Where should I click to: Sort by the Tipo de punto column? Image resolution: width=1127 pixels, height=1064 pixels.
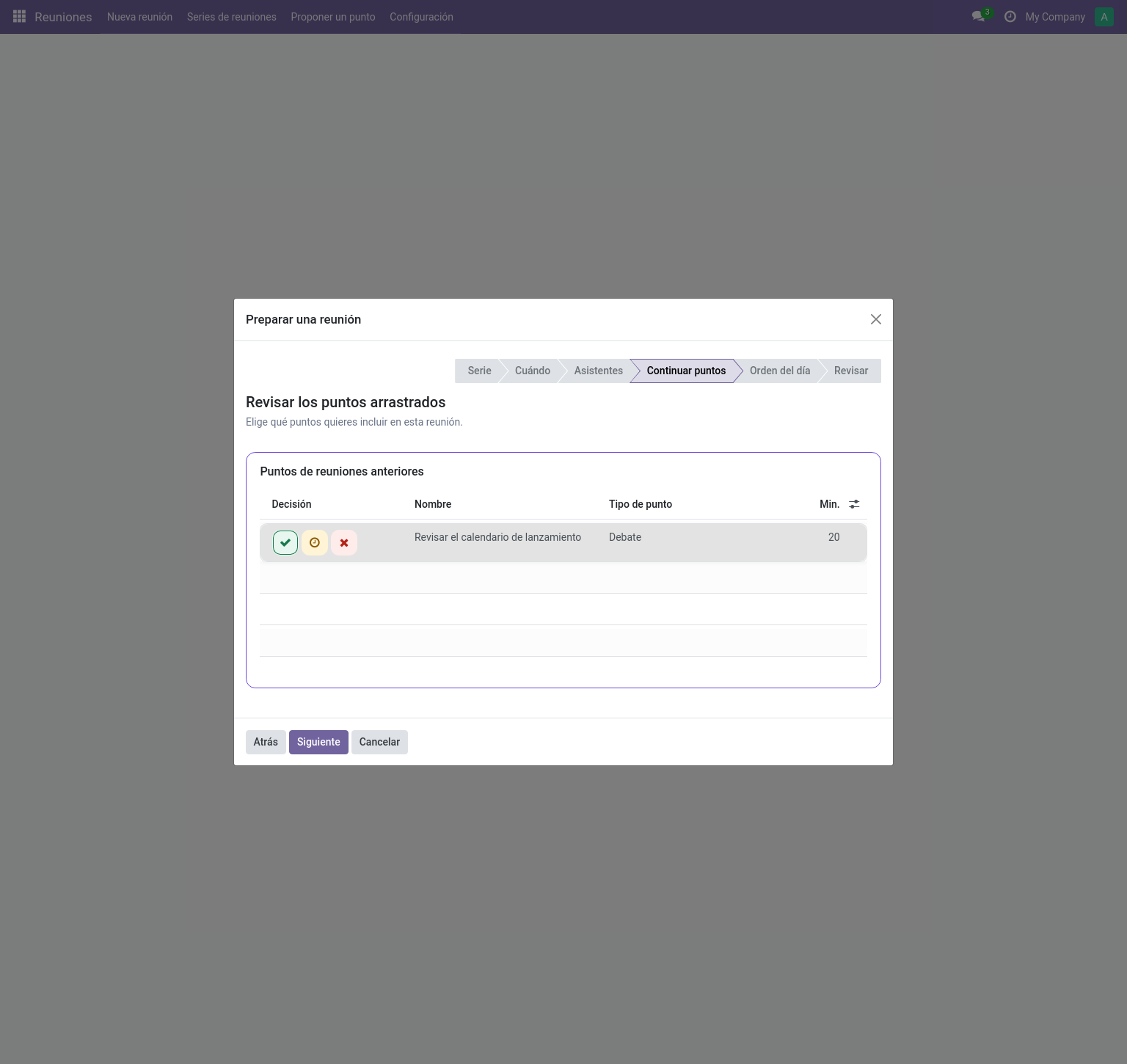pyautogui.click(x=641, y=504)
